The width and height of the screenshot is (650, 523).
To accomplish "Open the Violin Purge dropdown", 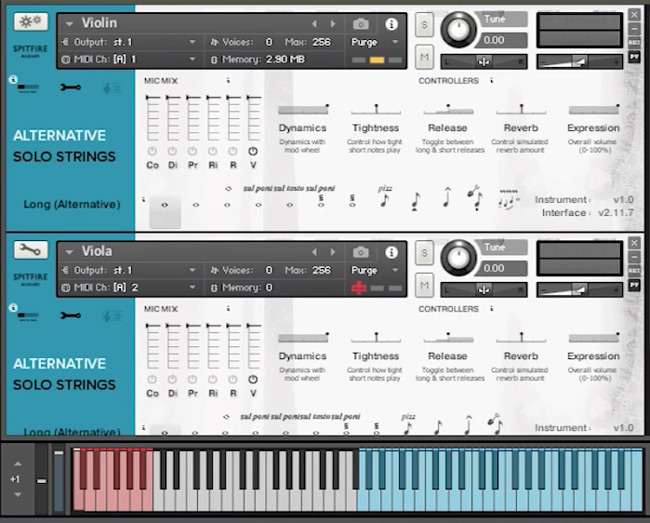I will pyautogui.click(x=374, y=42).
